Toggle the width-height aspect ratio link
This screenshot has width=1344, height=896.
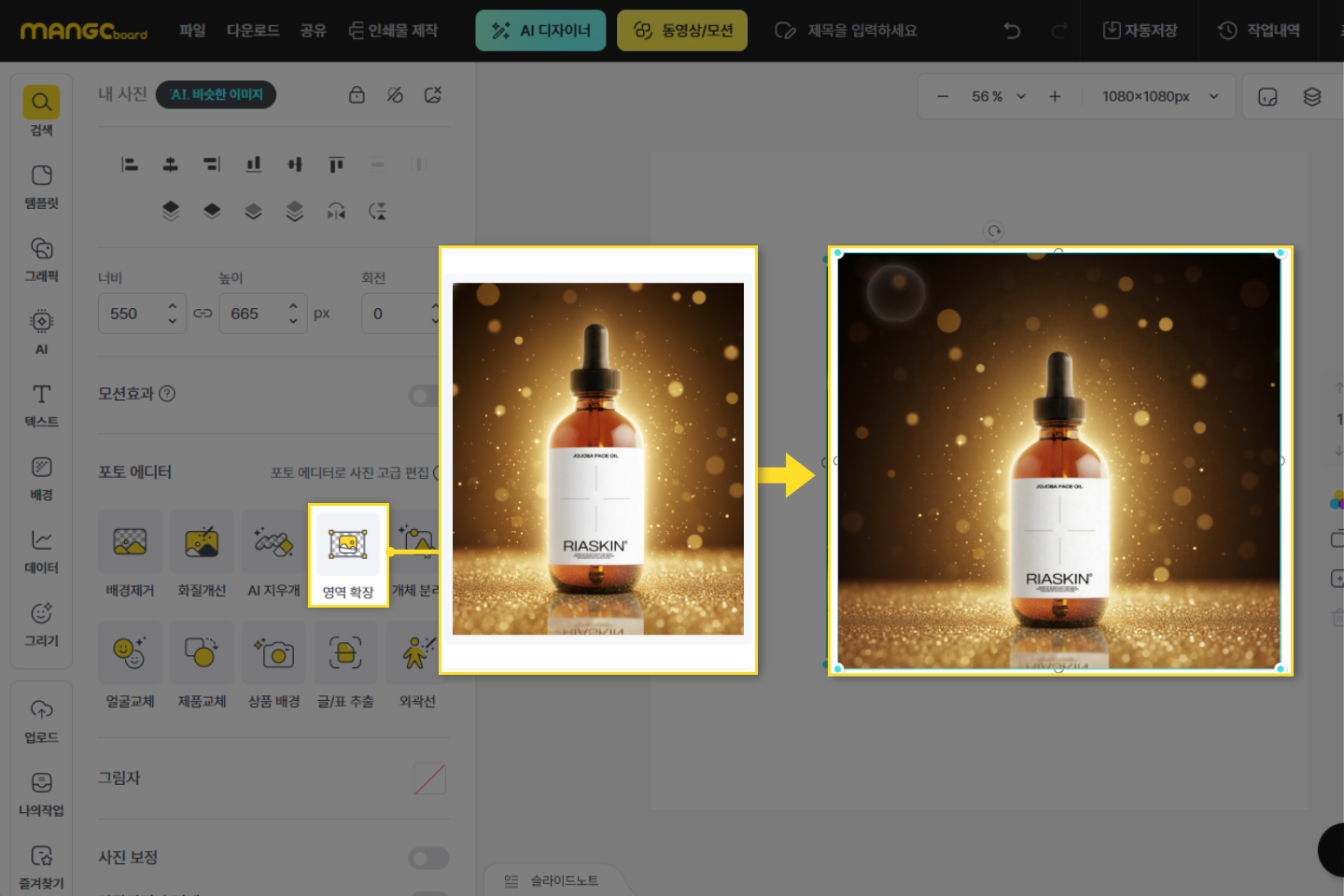[x=203, y=314]
